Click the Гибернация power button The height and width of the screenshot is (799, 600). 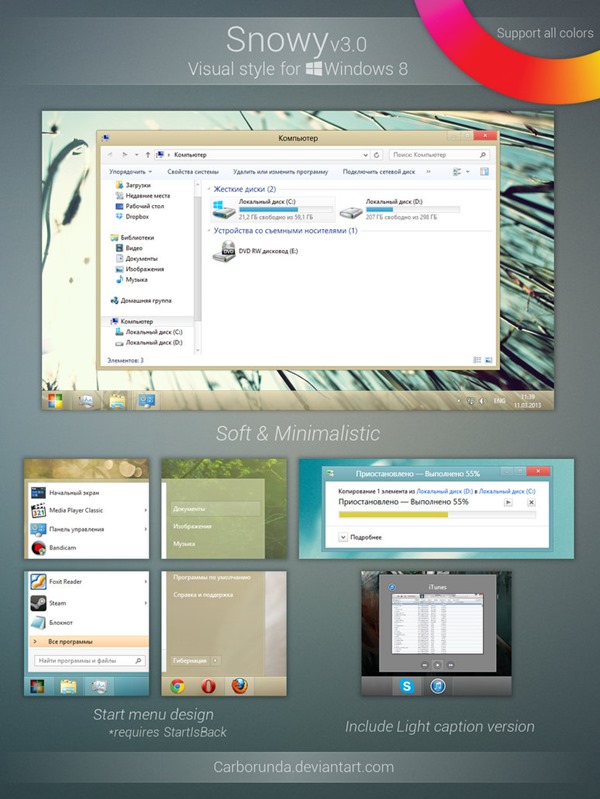tap(190, 660)
